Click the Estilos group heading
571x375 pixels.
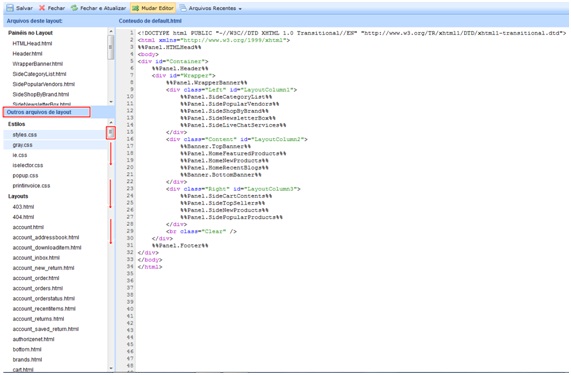tap(16, 124)
